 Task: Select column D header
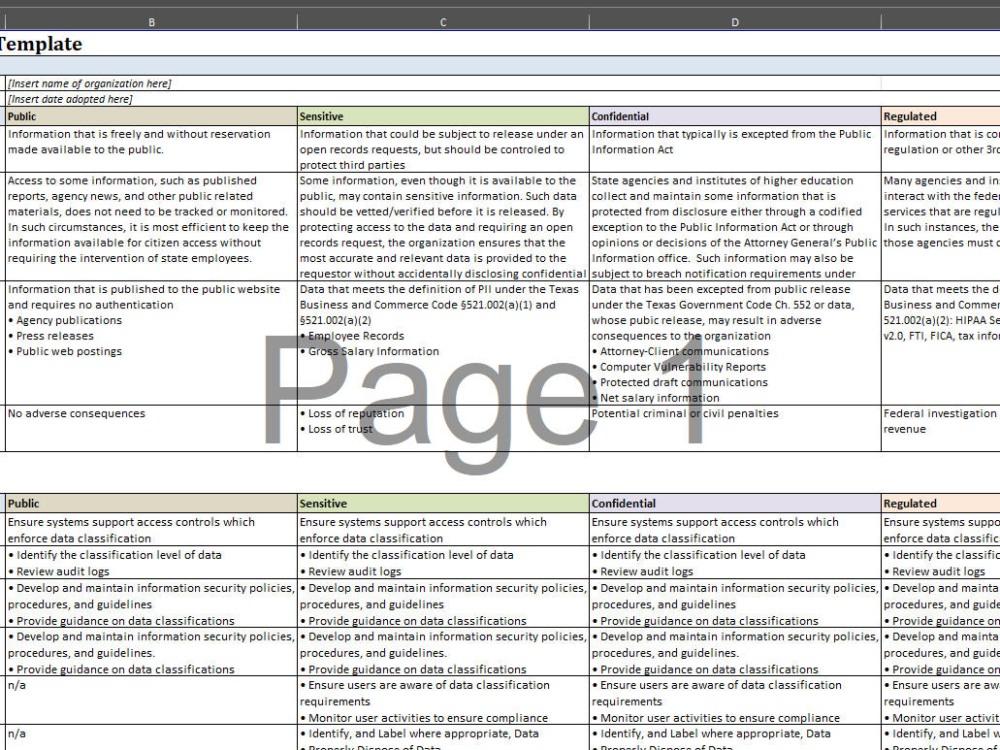tap(735, 22)
